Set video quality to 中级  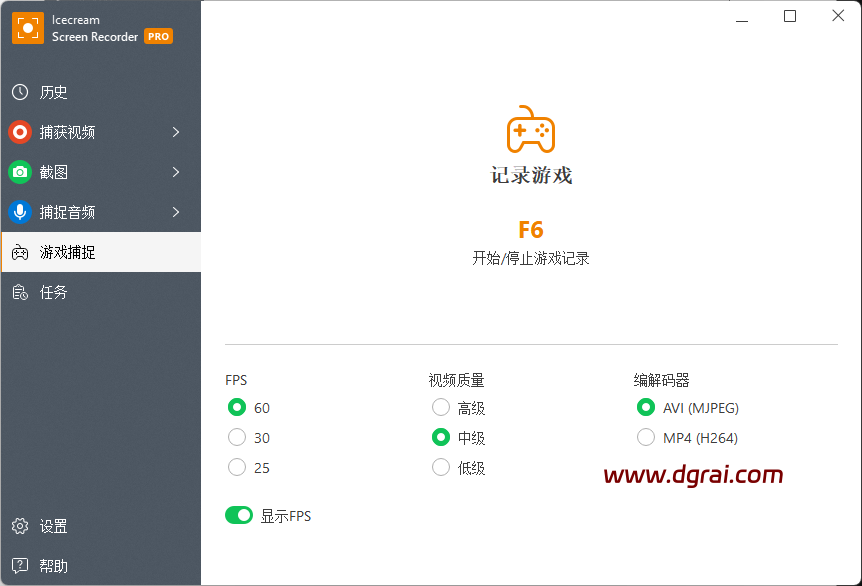click(x=441, y=438)
